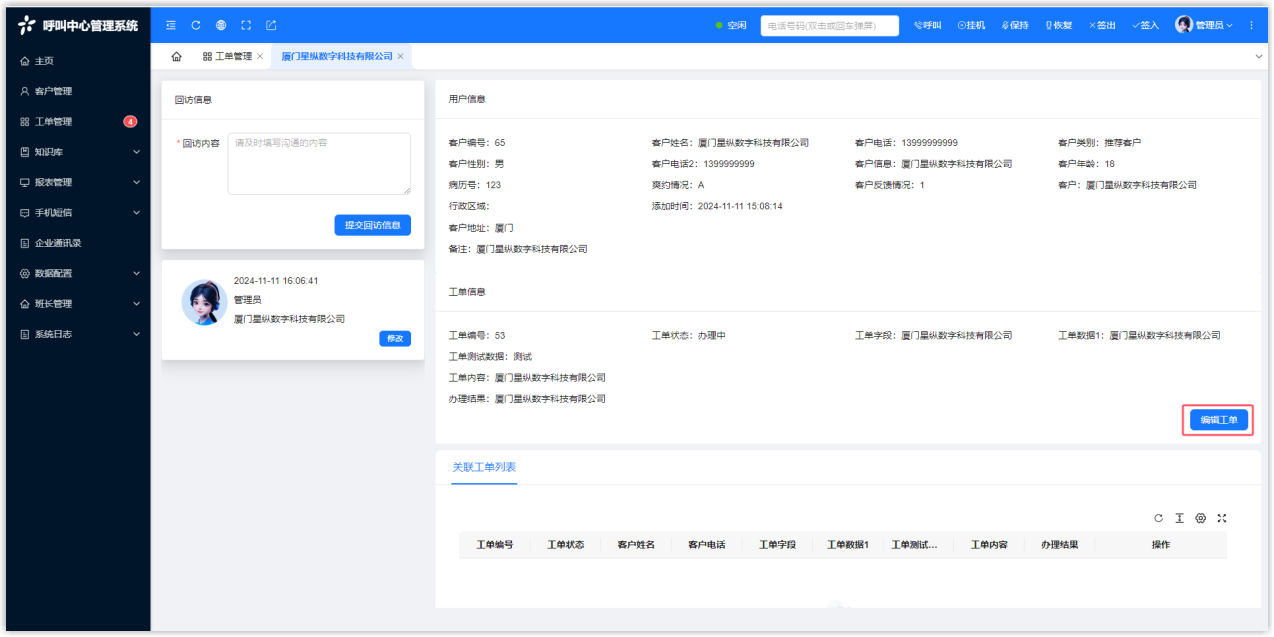This screenshot has width=1274, height=637.
Task: Open the 管理员 user dropdown
Action: point(1204,25)
